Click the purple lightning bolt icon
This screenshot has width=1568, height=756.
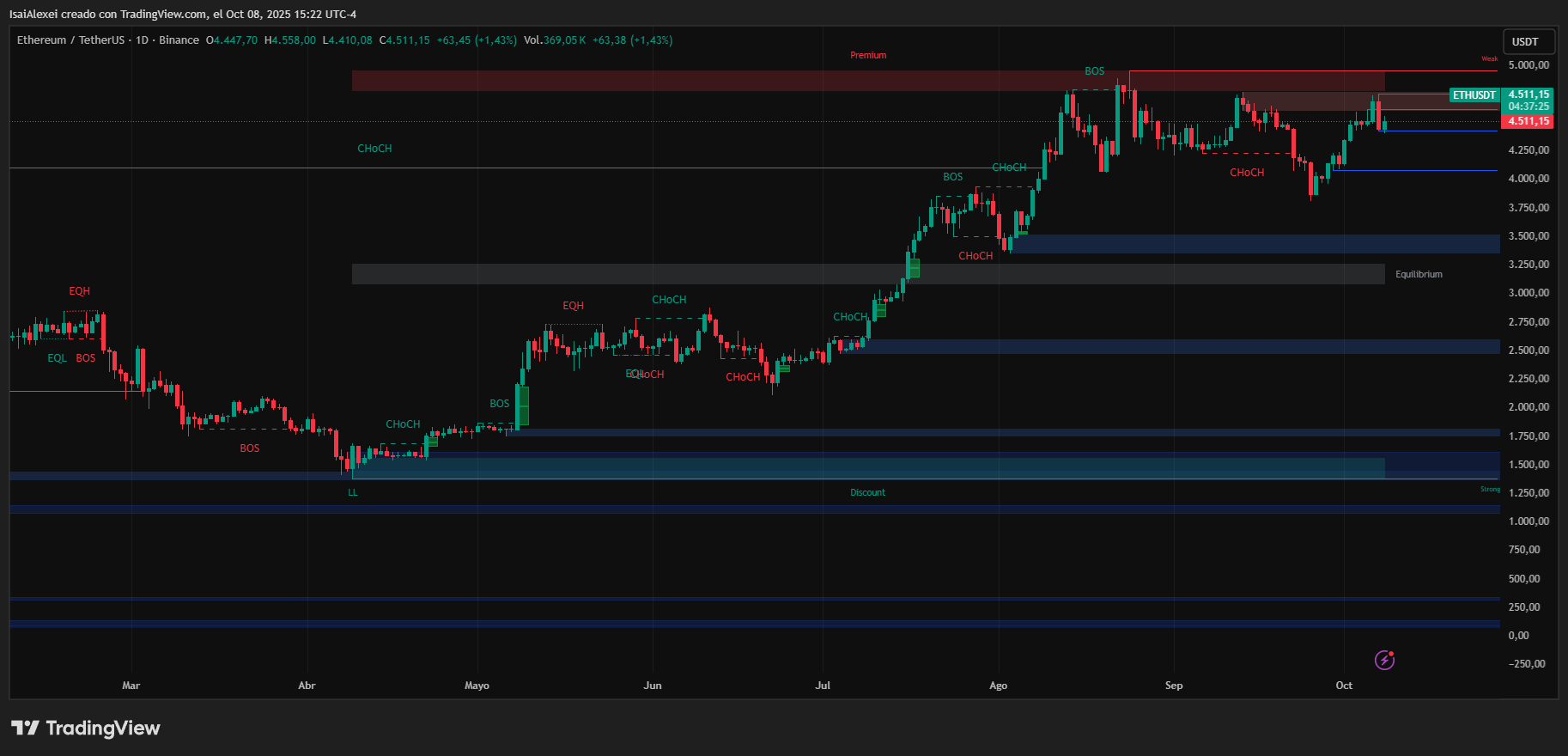coord(1384,660)
